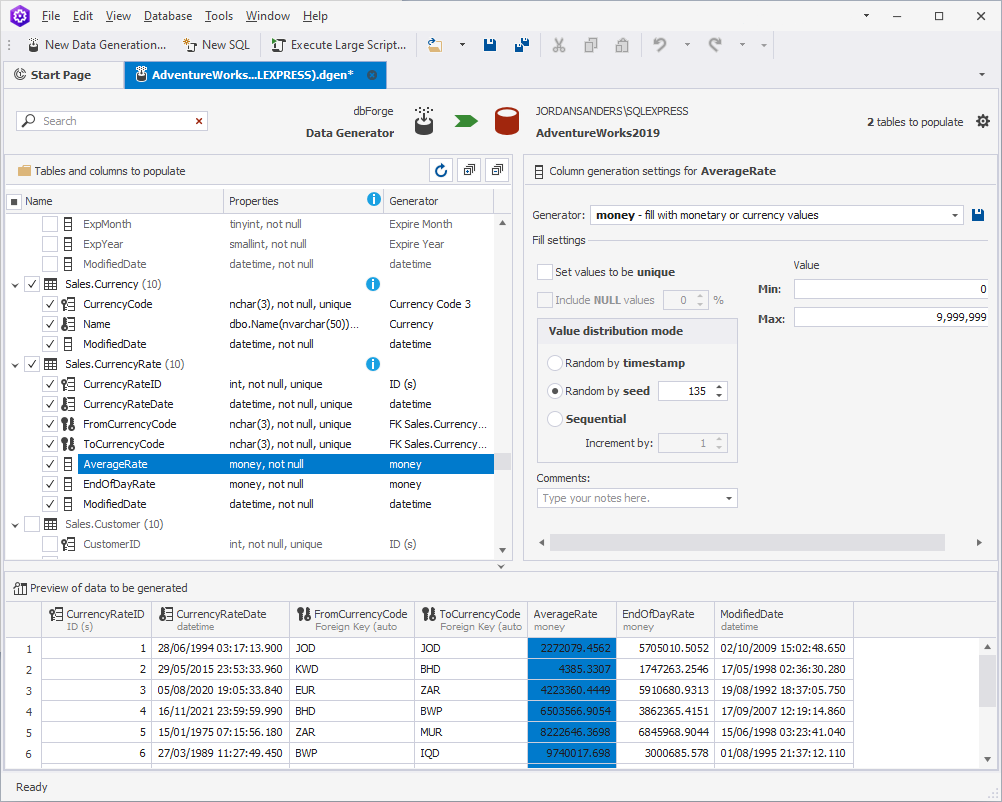Viewport: 1002px width, 802px height.
Task: Click the dbForge Data Generator source icon
Action: point(424,120)
